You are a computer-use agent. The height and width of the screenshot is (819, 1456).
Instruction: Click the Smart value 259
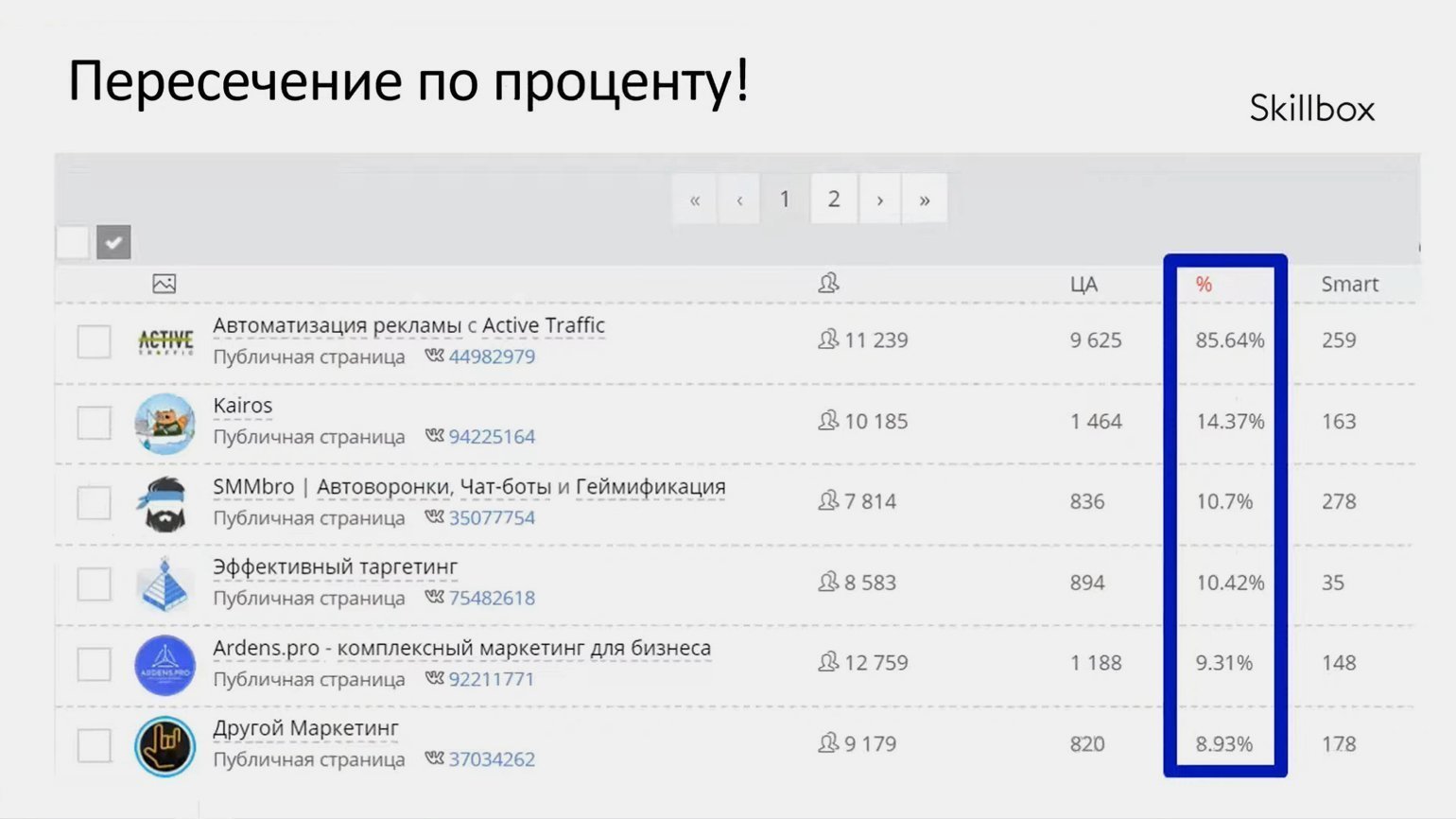pyautogui.click(x=1339, y=340)
